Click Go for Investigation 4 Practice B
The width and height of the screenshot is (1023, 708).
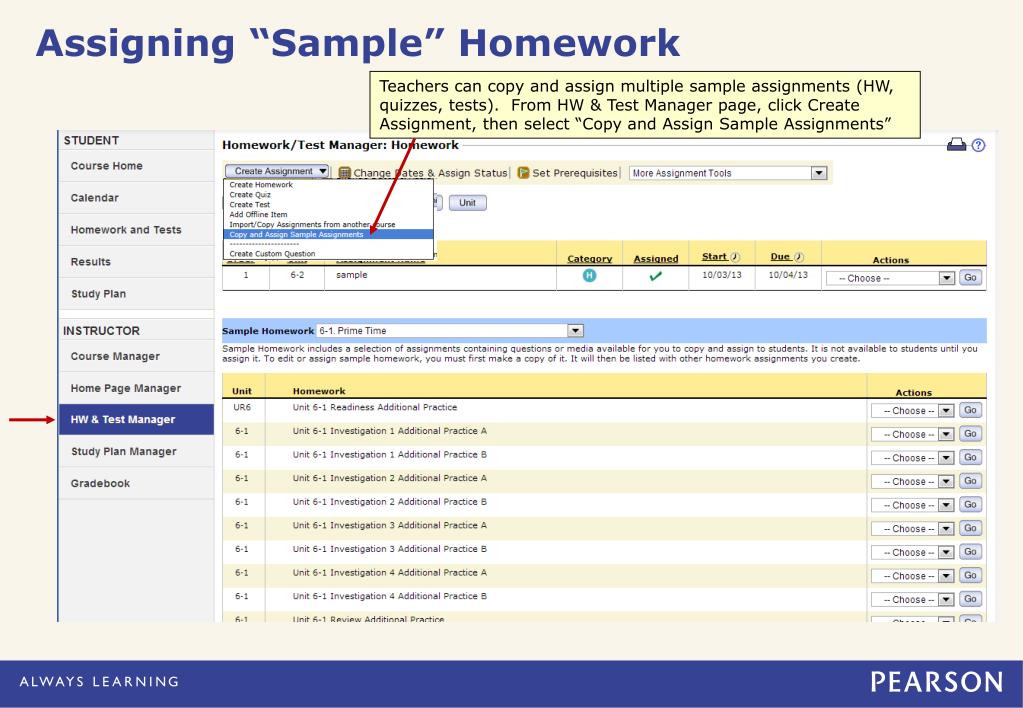click(970, 599)
